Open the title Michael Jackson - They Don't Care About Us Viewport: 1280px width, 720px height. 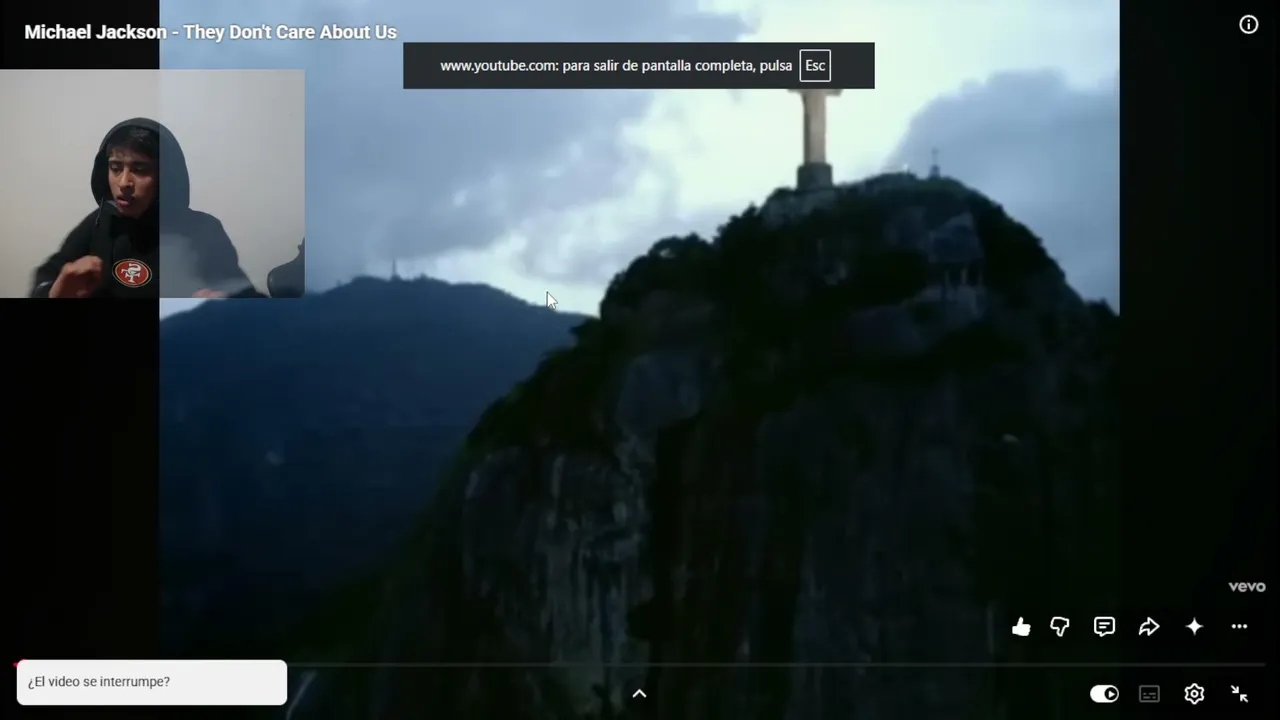tap(211, 32)
